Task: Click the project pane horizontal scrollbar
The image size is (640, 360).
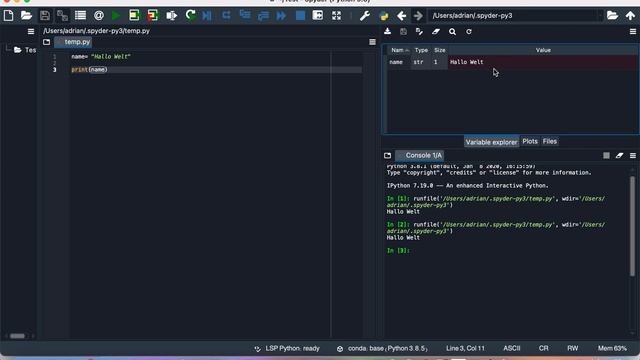Action: (17, 336)
